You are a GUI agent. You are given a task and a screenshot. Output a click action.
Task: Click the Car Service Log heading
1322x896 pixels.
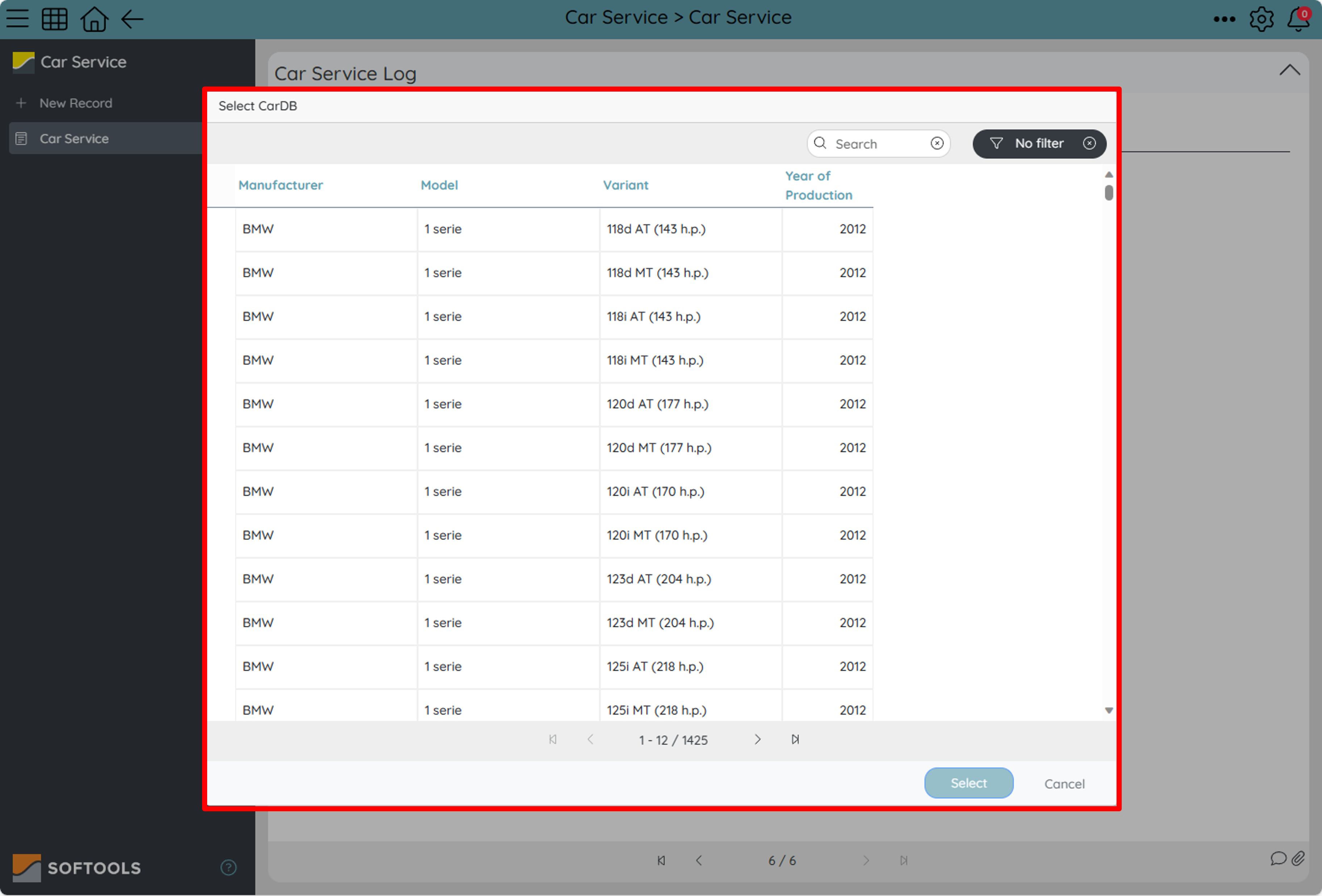pyautogui.click(x=345, y=74)
